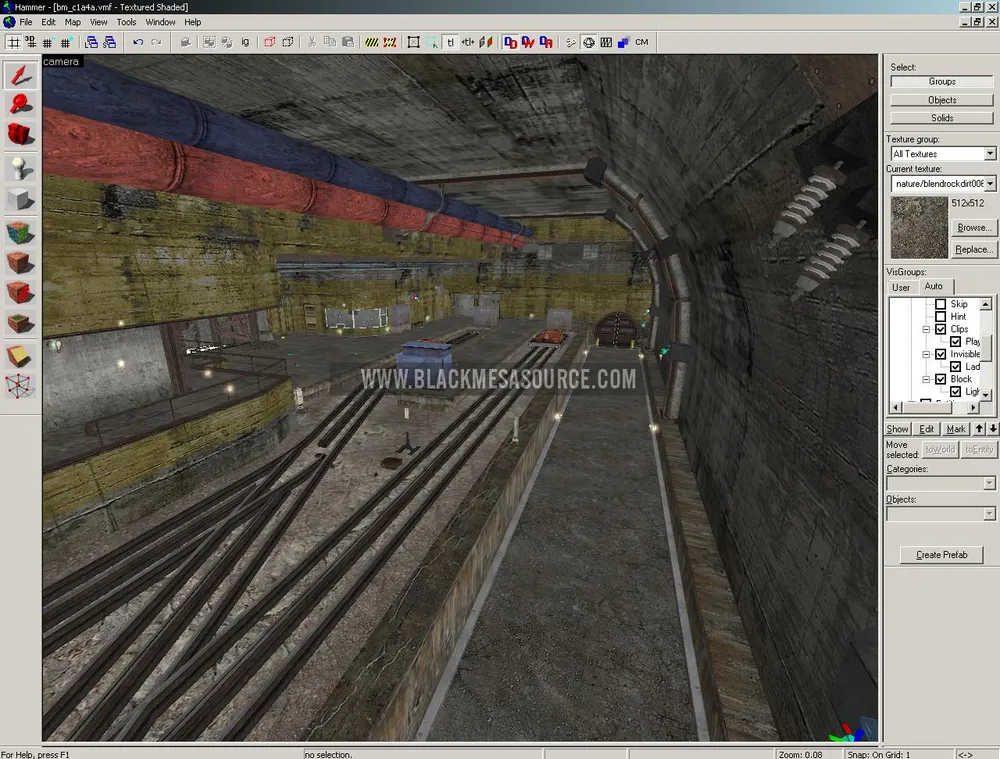Image resolution: width=1000 pixels, height=759 pixels.
Task: Click the Undo toolbar icon
Action: pyautogui.click(x=138, y=42)
